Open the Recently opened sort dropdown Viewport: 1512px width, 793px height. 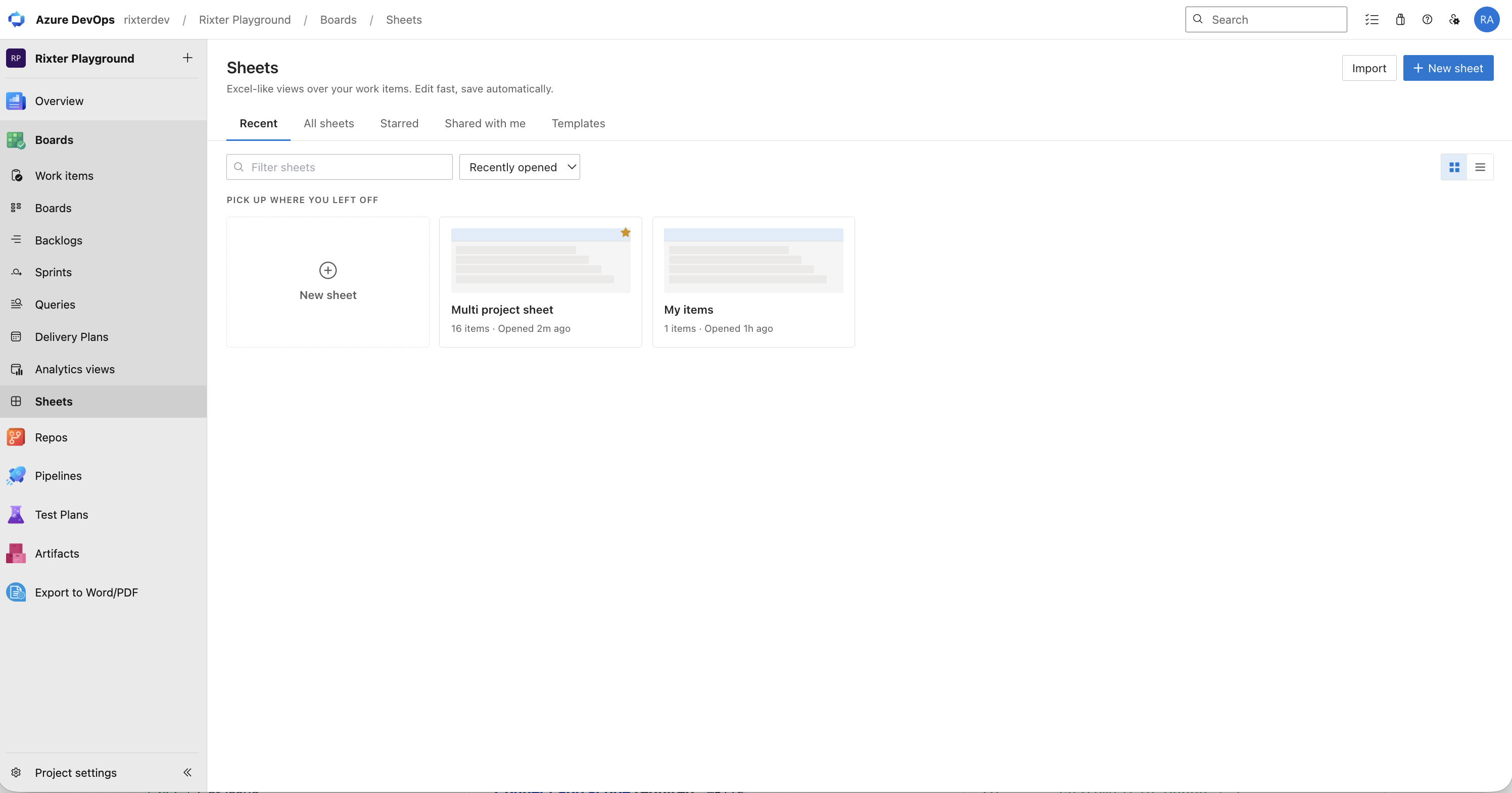(x=519, y=167)
